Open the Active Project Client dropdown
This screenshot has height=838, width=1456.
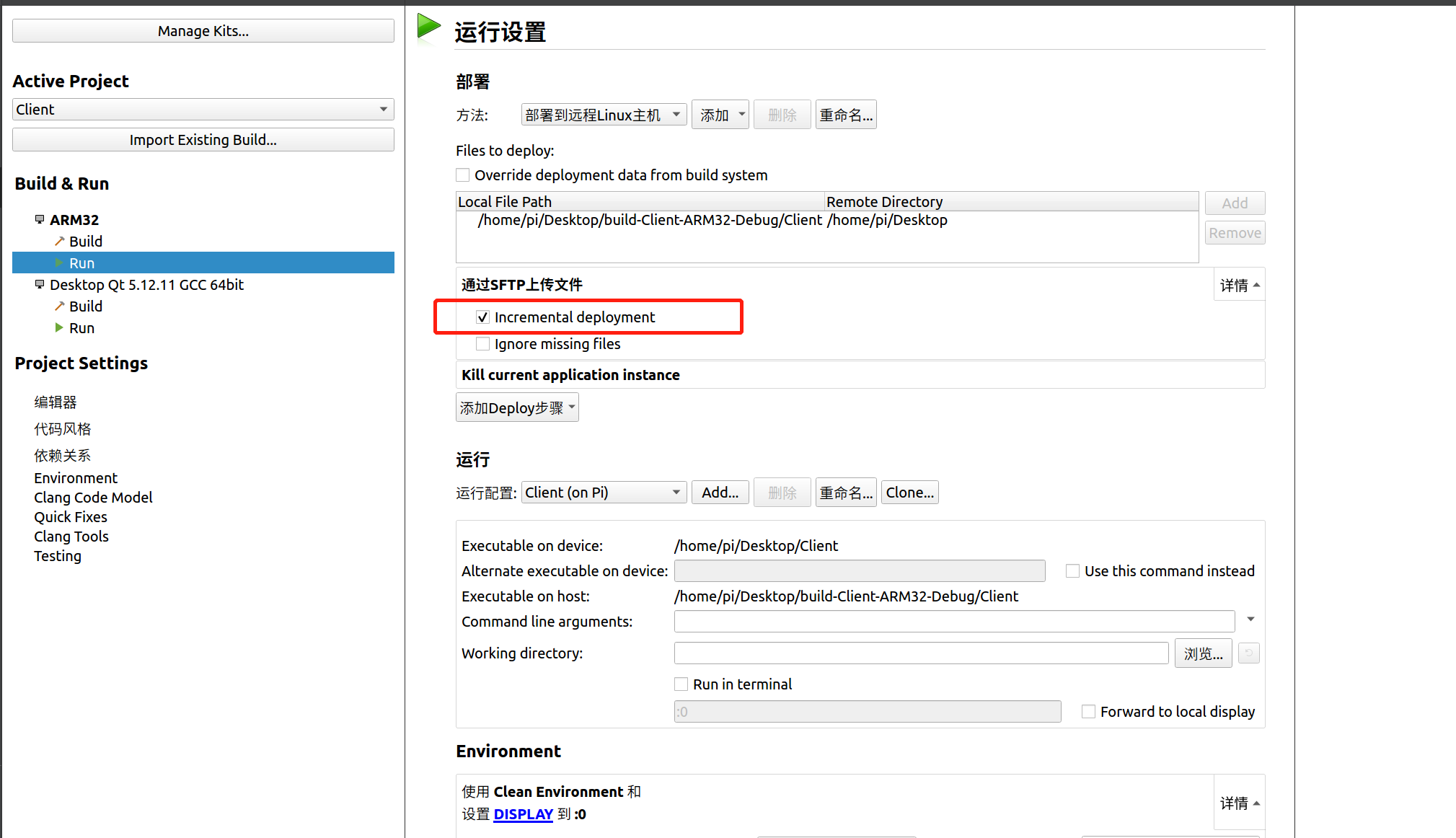point(203,110)
